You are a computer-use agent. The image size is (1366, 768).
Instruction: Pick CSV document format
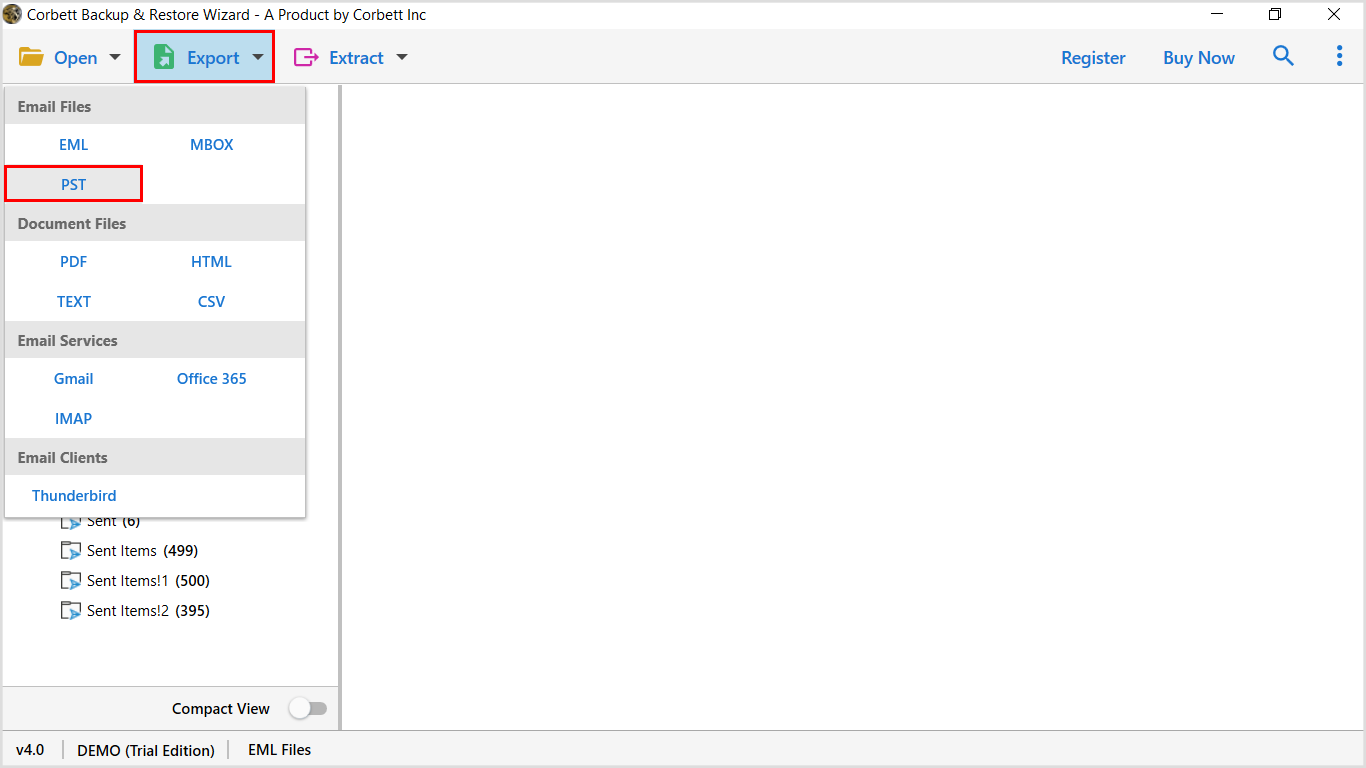(212, 301)
